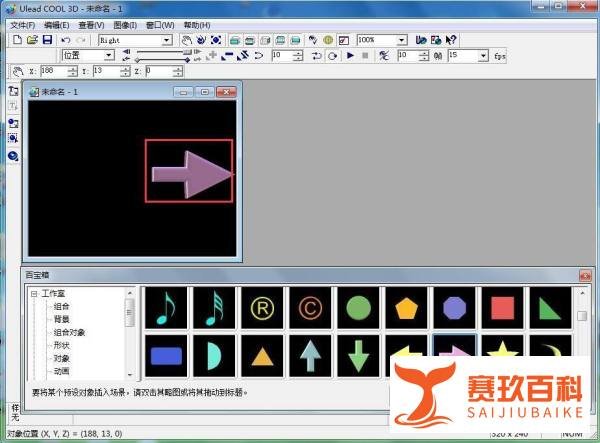Click the fifth teal face toggle icon
The height and width of the screenshot is (443, 600).
(295, 40)
